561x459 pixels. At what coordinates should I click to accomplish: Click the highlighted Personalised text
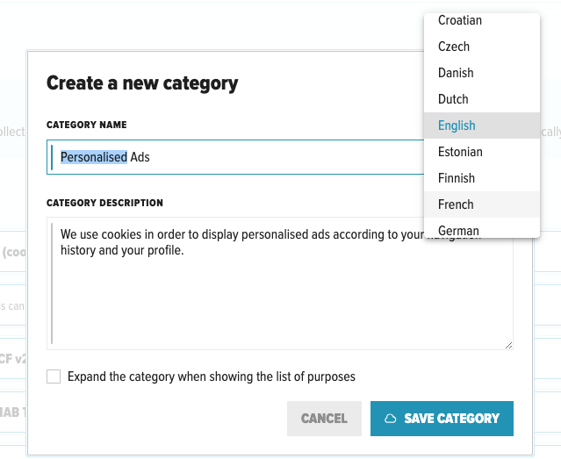tap(94, 157)
